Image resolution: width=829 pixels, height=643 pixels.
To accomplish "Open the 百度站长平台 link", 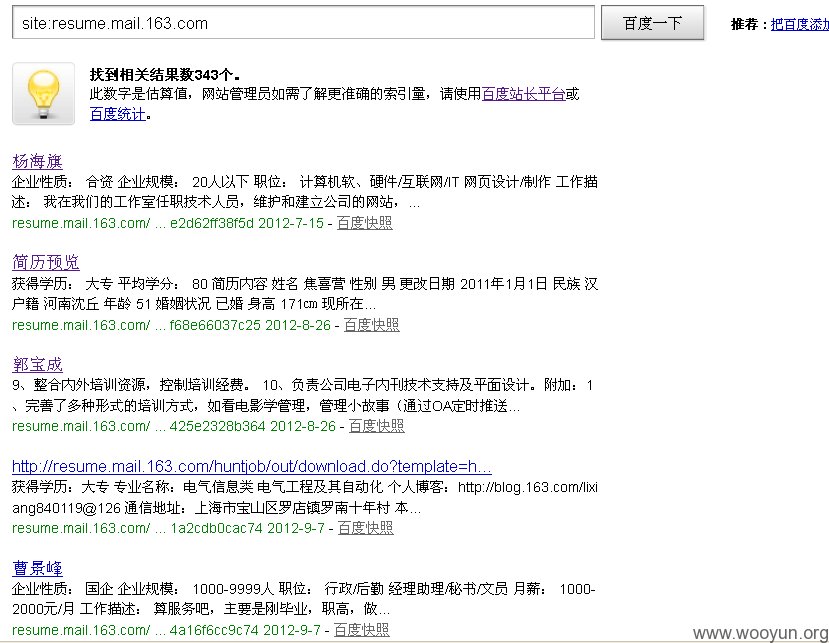I will [523, 94].
